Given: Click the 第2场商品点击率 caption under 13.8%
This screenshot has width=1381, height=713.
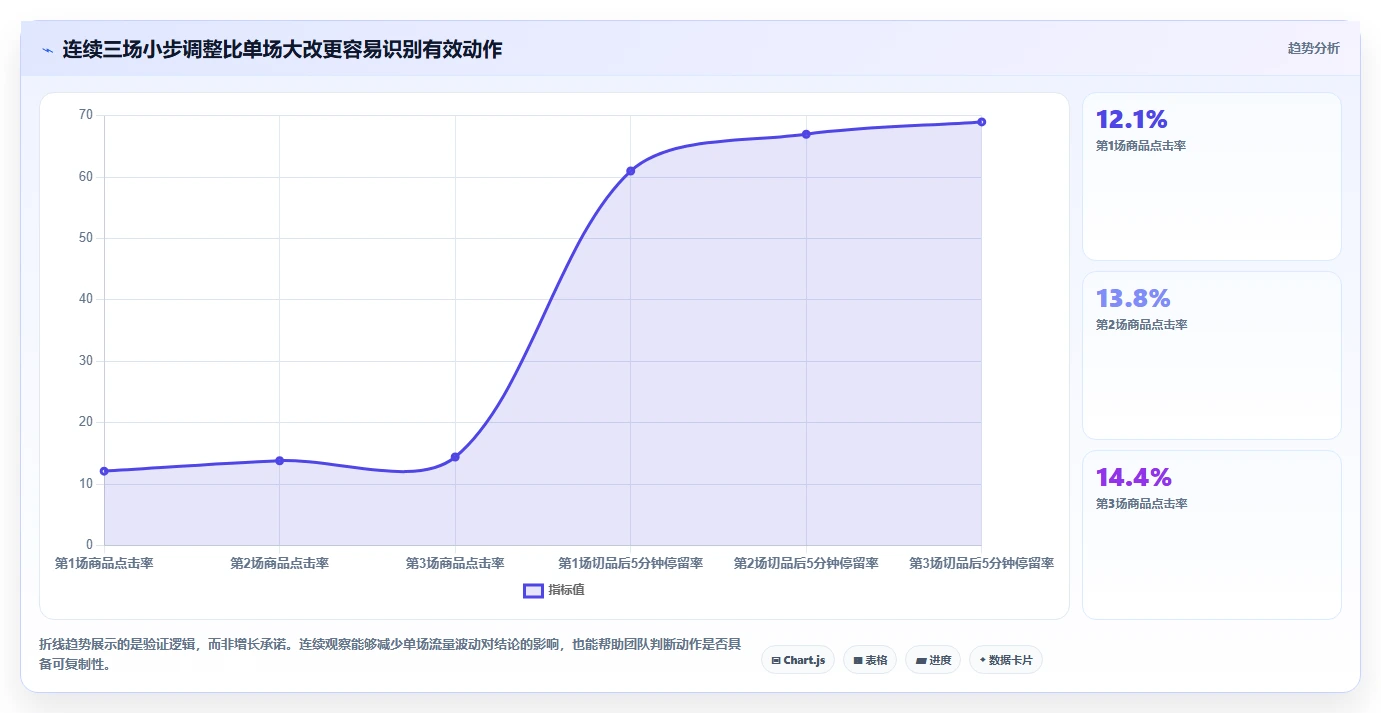Looking at the screenshot, I should coord(1141,325).
